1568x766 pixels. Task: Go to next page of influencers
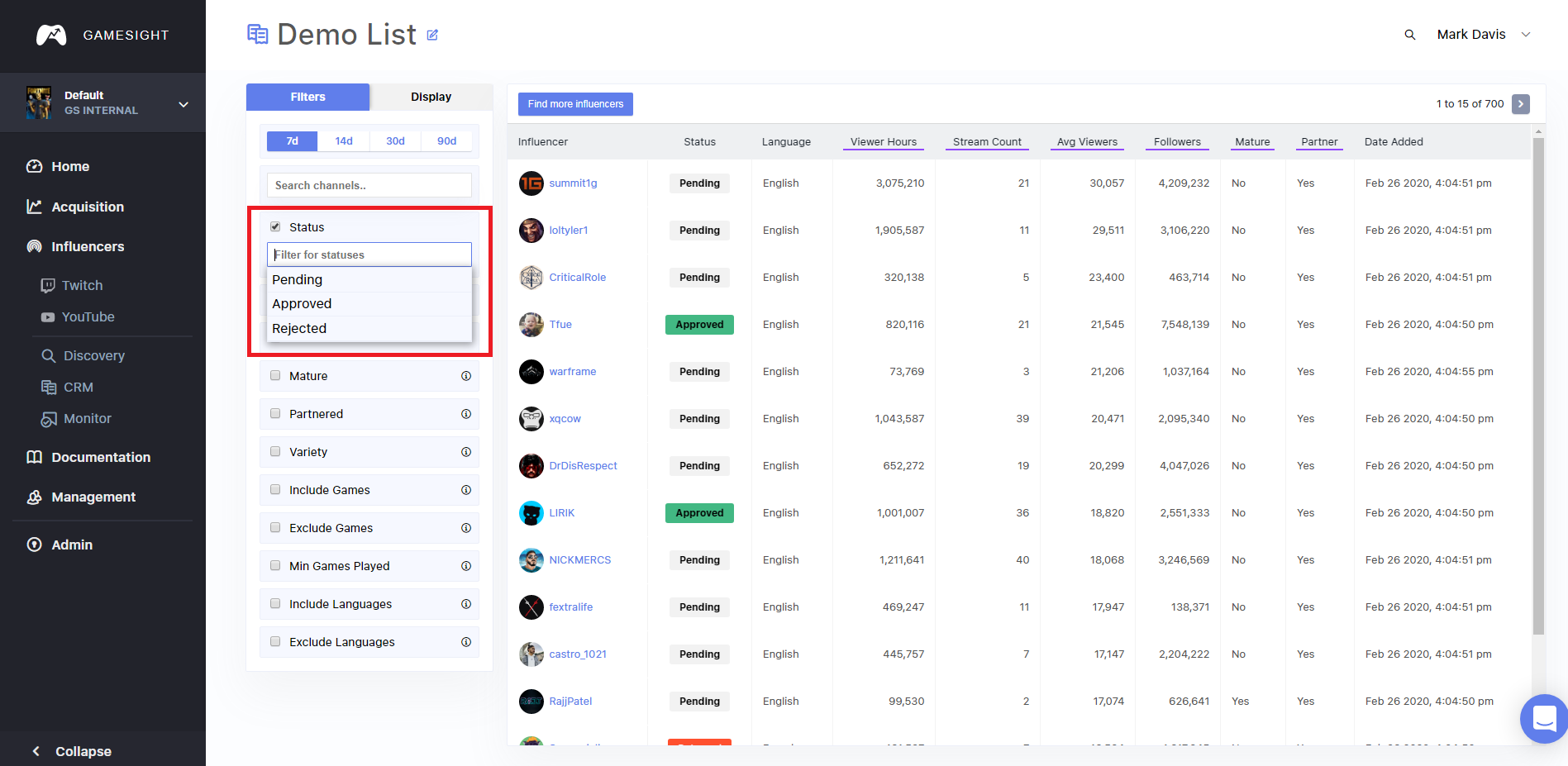pos(1521,104)
